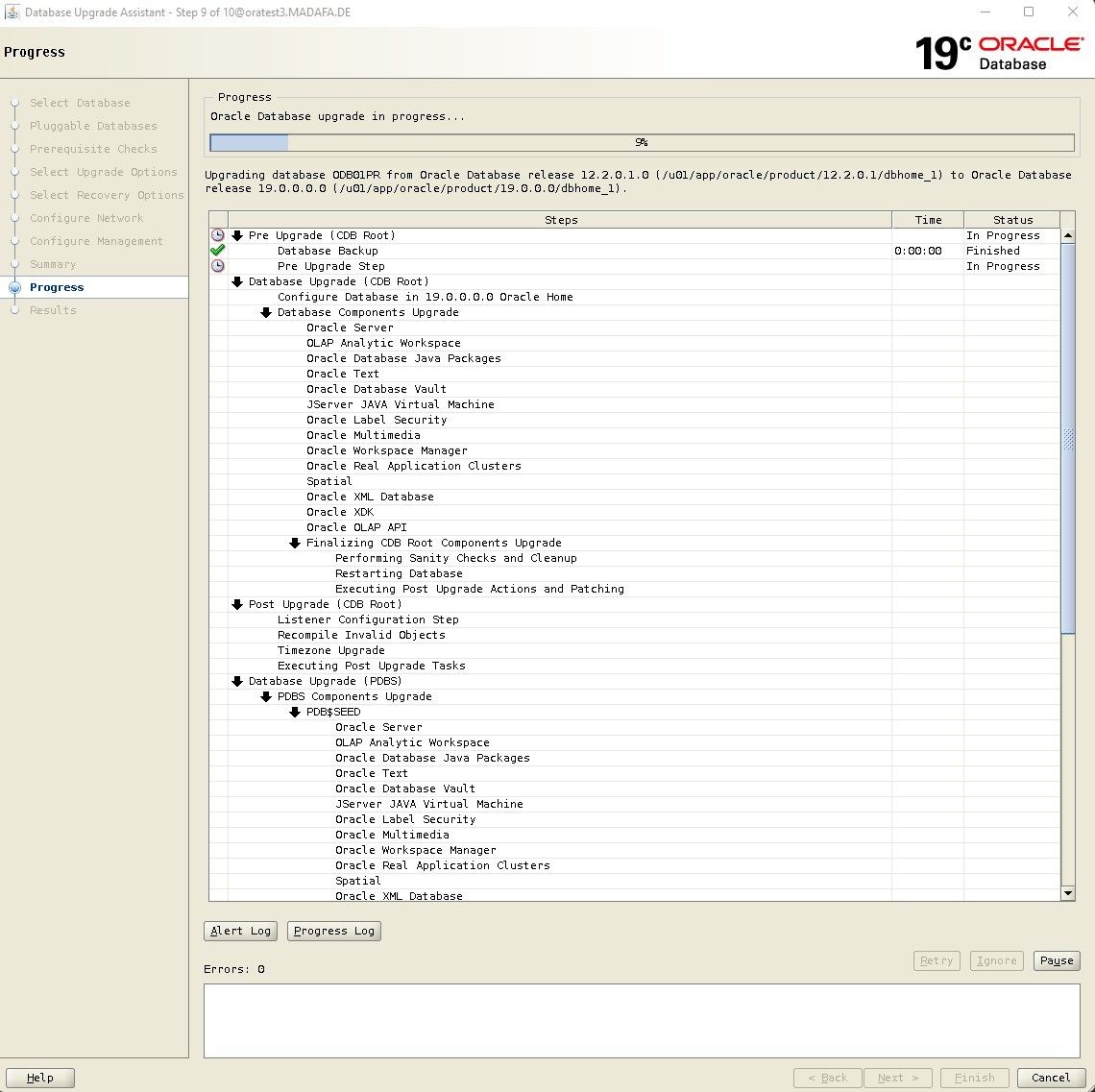Click the steps table vertical scrollbar thumb
This screenshot has height=1092, width=1095.
1068,439
